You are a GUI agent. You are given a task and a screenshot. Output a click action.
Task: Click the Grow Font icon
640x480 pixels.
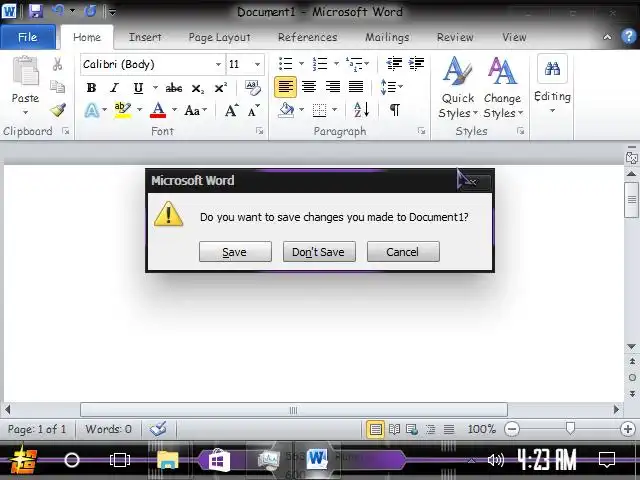pos(231,110)
